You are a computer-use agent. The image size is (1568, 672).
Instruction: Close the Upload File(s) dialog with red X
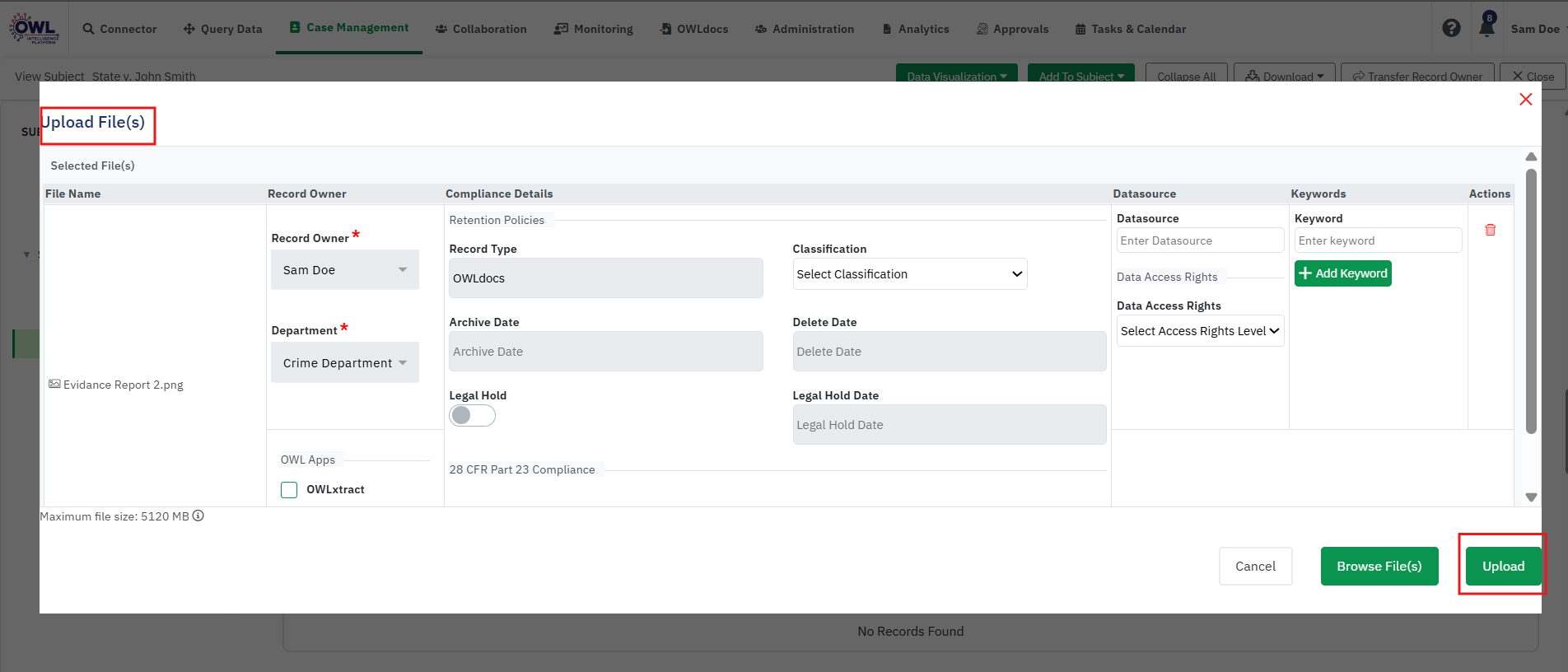[x=1525, y=99]
